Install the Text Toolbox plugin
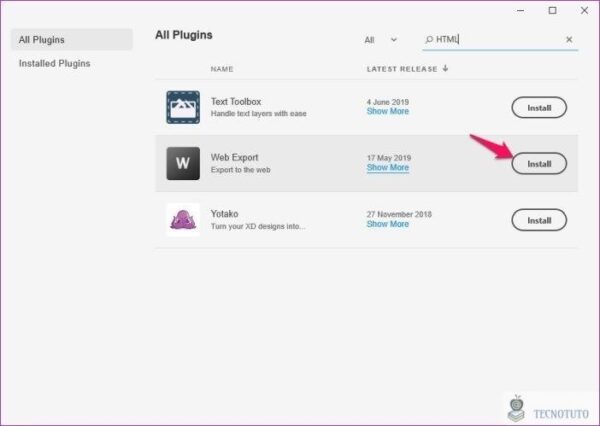The width and height of the screenshot is (600, 426). [539, 108]
